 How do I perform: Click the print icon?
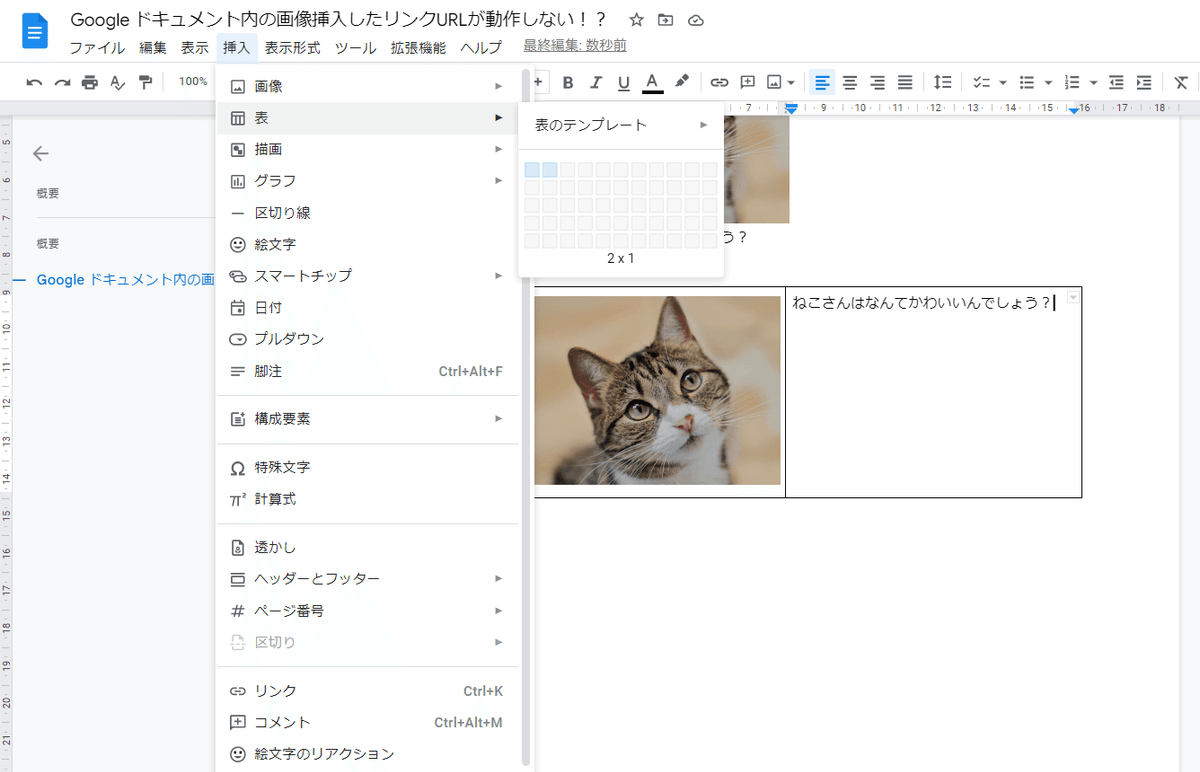coord(89,83)
